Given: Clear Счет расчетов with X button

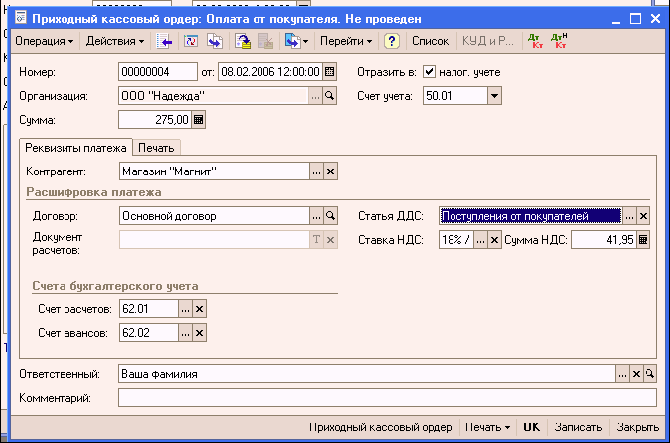Looking at the screenshot, I should point(199,309).
